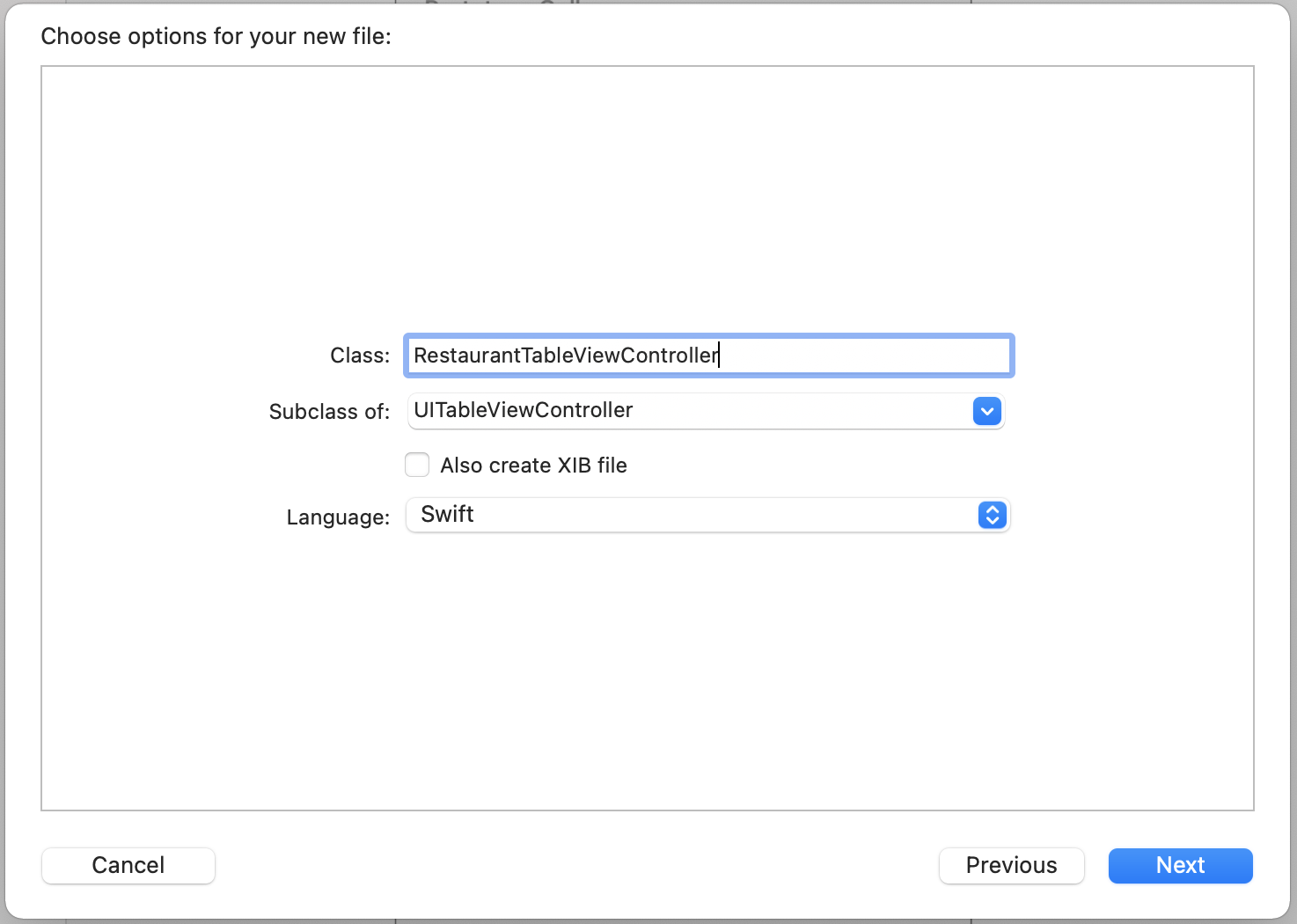Check the box beside Also create XIB file

416,465
